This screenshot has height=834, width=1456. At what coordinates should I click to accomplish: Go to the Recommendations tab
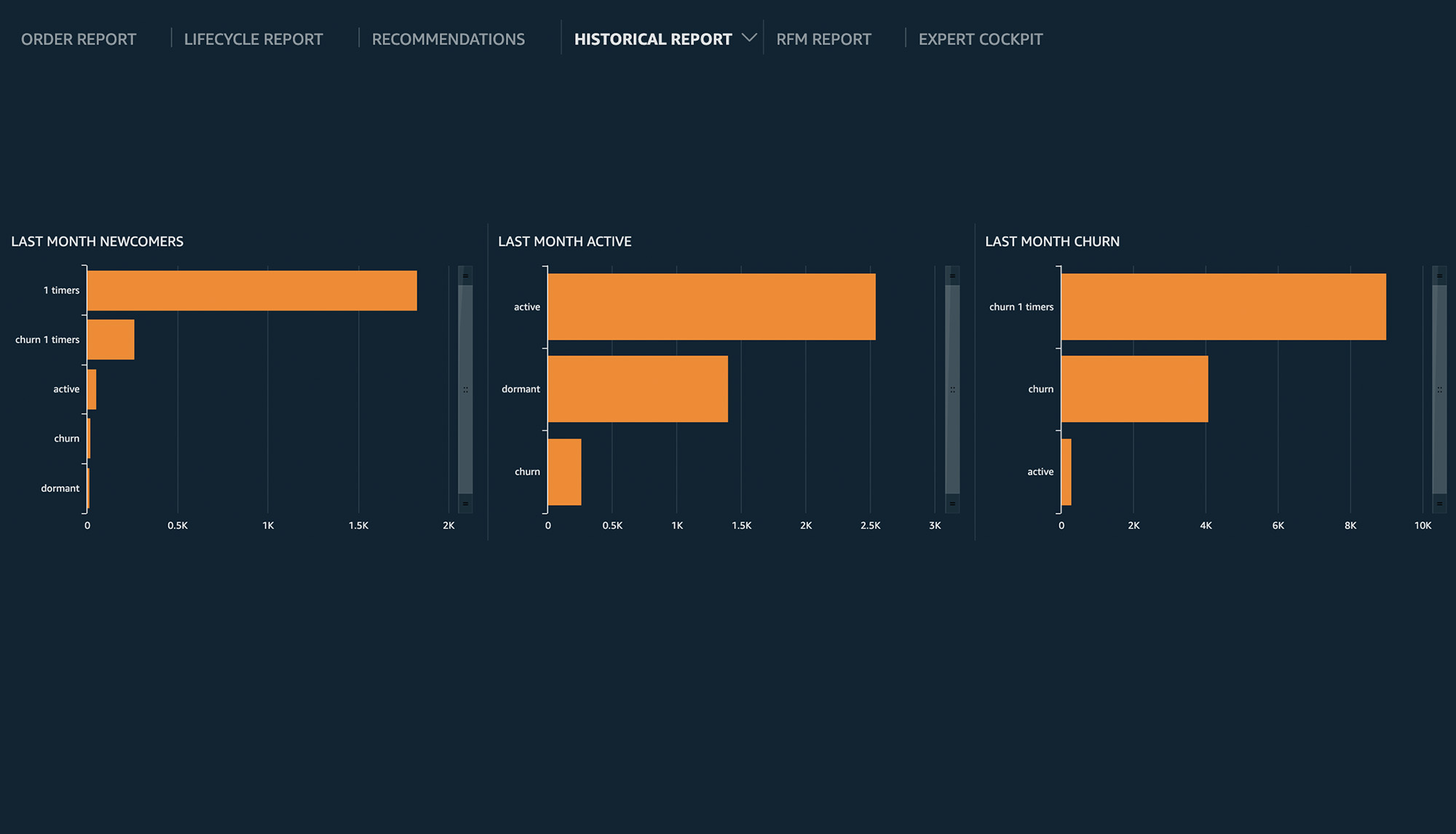448,39
